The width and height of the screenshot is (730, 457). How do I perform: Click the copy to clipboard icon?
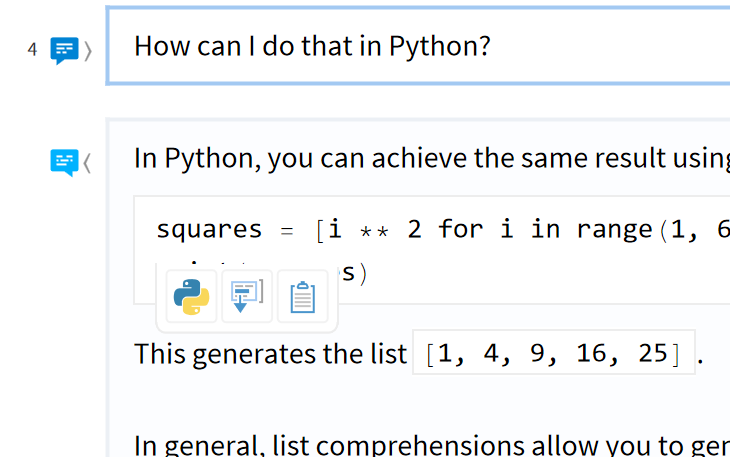(303, 296)
